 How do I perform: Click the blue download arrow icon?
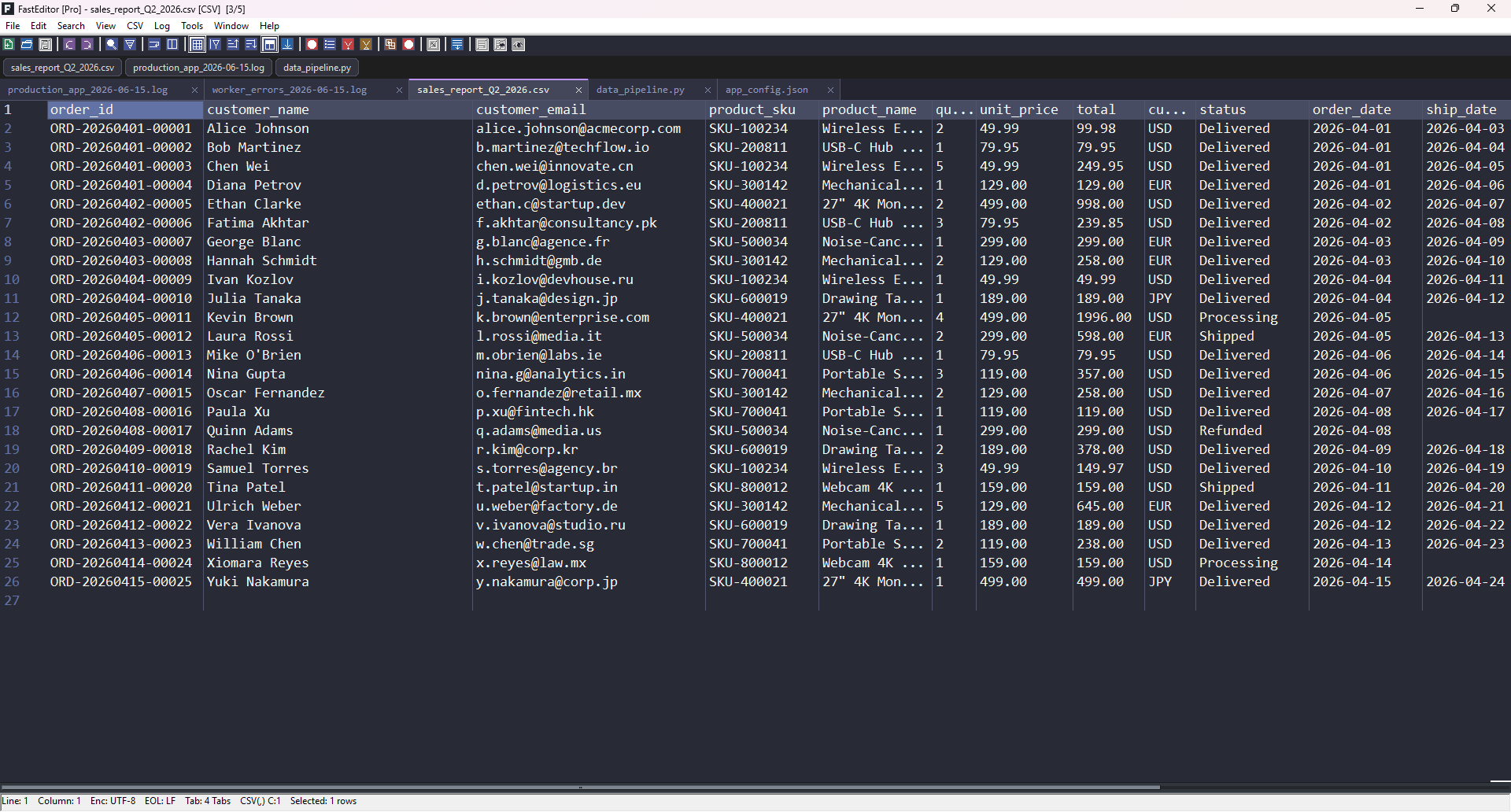click(x=287, y=45)
